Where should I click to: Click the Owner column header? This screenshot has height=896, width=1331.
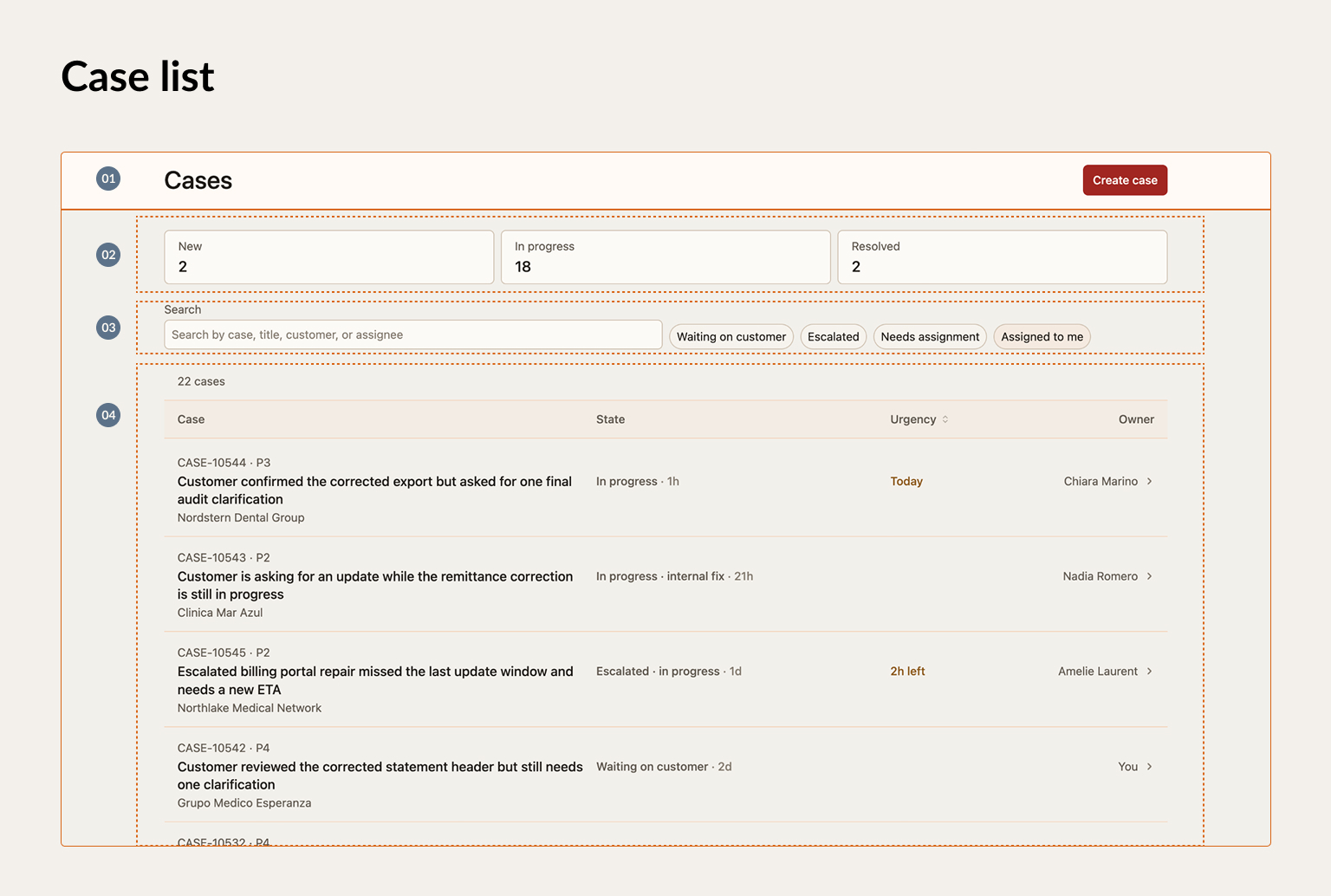1136,419
